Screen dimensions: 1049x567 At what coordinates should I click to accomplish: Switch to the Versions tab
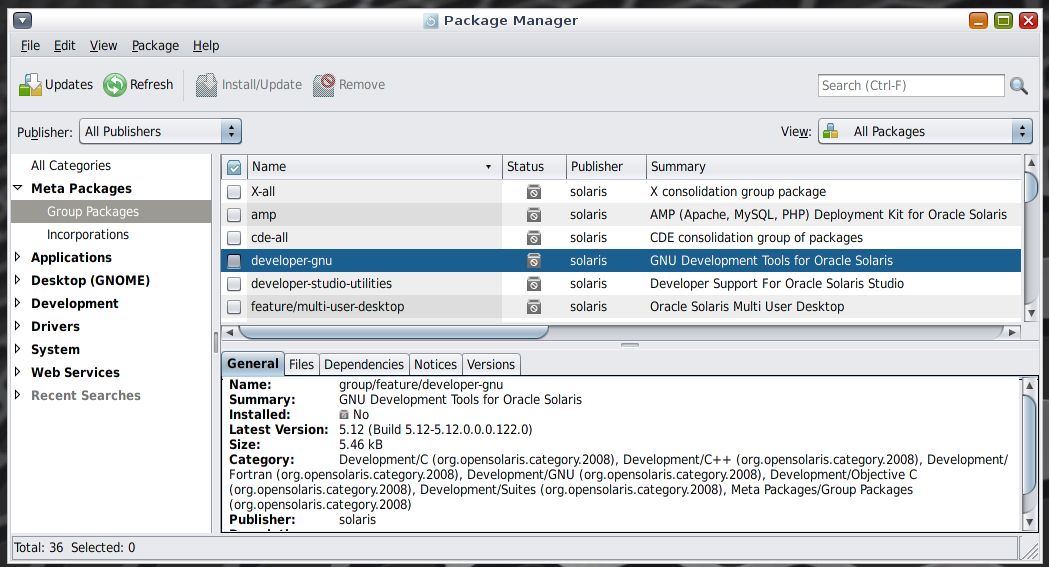point(491,364)
